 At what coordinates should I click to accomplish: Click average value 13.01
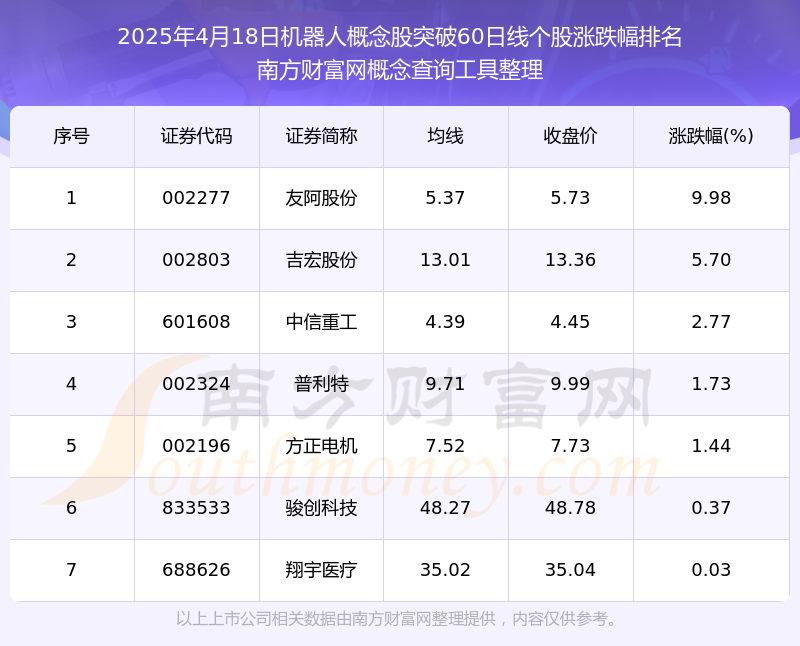click(445, 260)
